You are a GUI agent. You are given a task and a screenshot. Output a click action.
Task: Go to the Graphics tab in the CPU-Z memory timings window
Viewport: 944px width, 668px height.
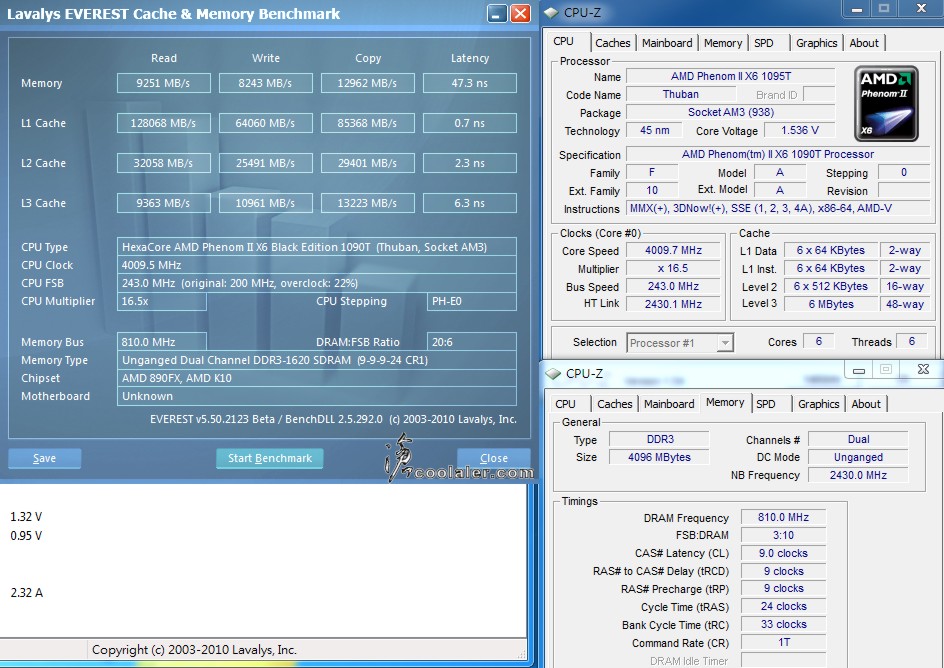coord(818,404)
